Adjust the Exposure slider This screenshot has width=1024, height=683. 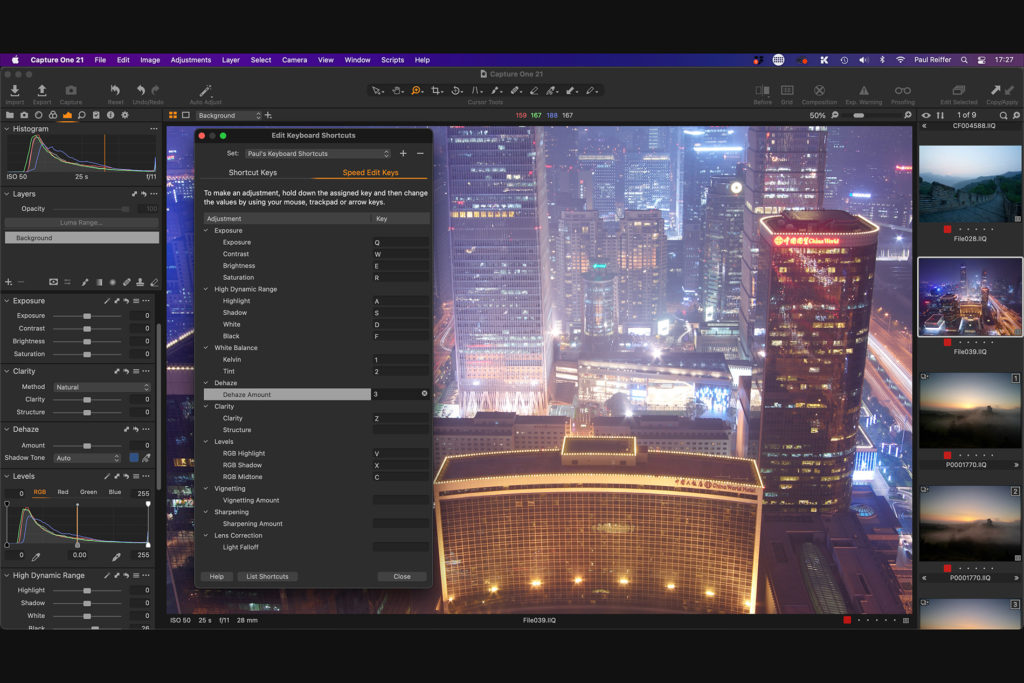tap(87, 316)
